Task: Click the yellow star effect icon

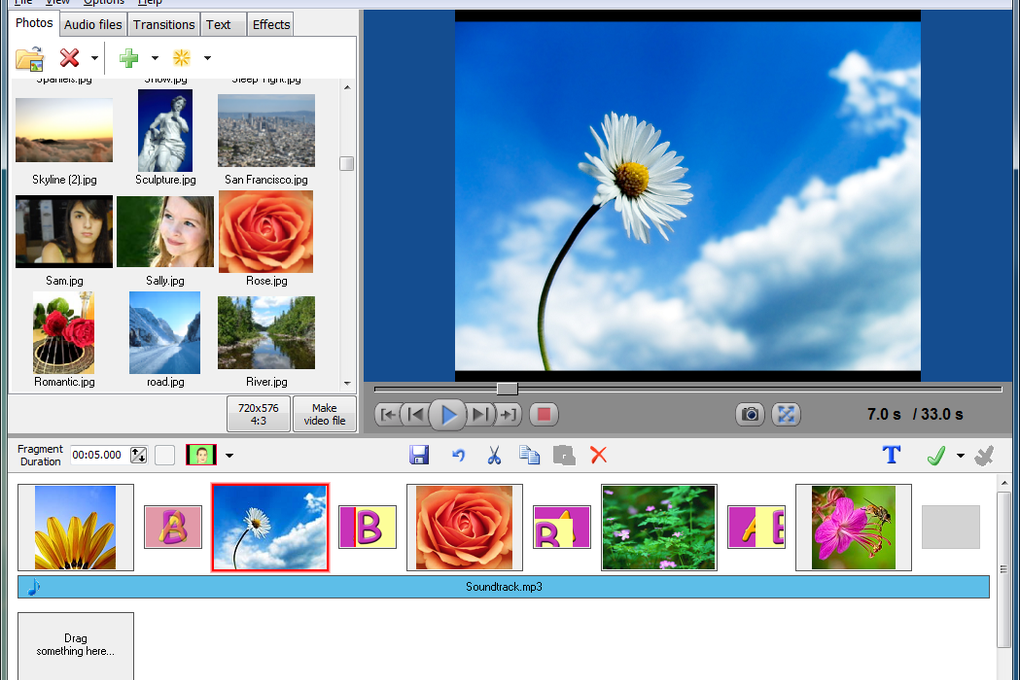Action: [181, 58]
